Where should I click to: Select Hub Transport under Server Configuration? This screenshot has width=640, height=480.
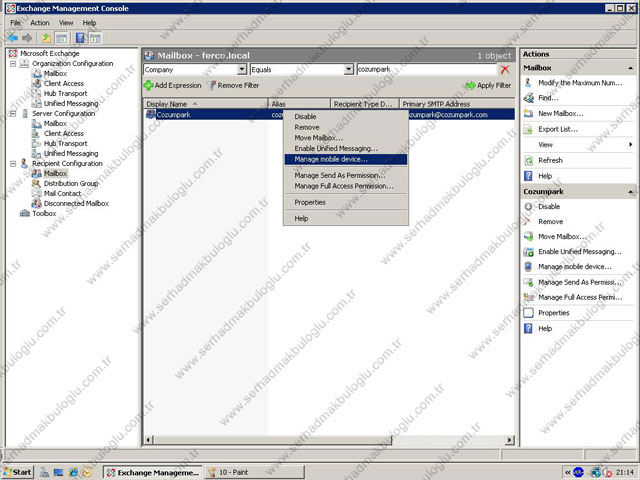pyautogui.click(x=65, y=144)
